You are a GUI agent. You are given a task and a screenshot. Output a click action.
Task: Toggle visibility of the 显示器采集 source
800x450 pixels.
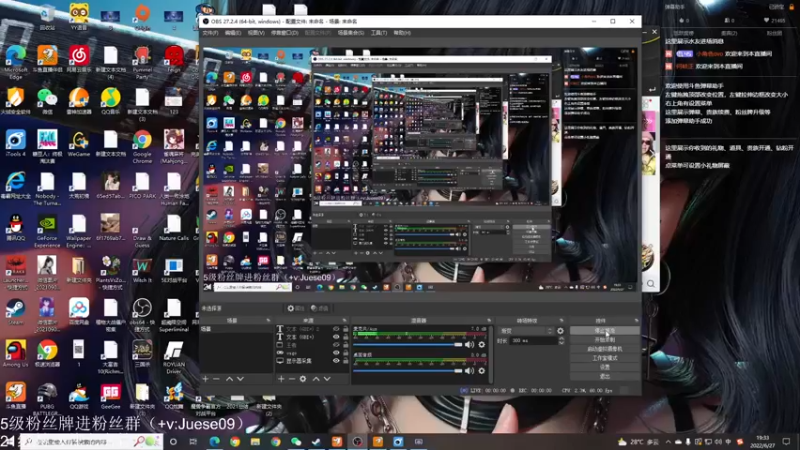point(336,361)
